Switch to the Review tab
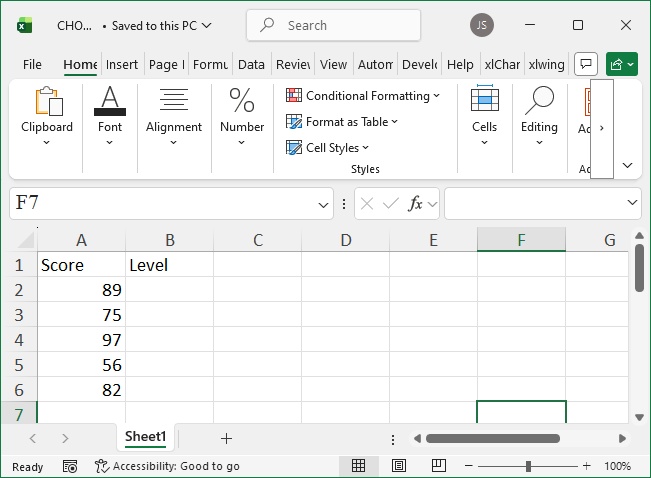This screenshot has width=651, height=478. coord(293,65)
